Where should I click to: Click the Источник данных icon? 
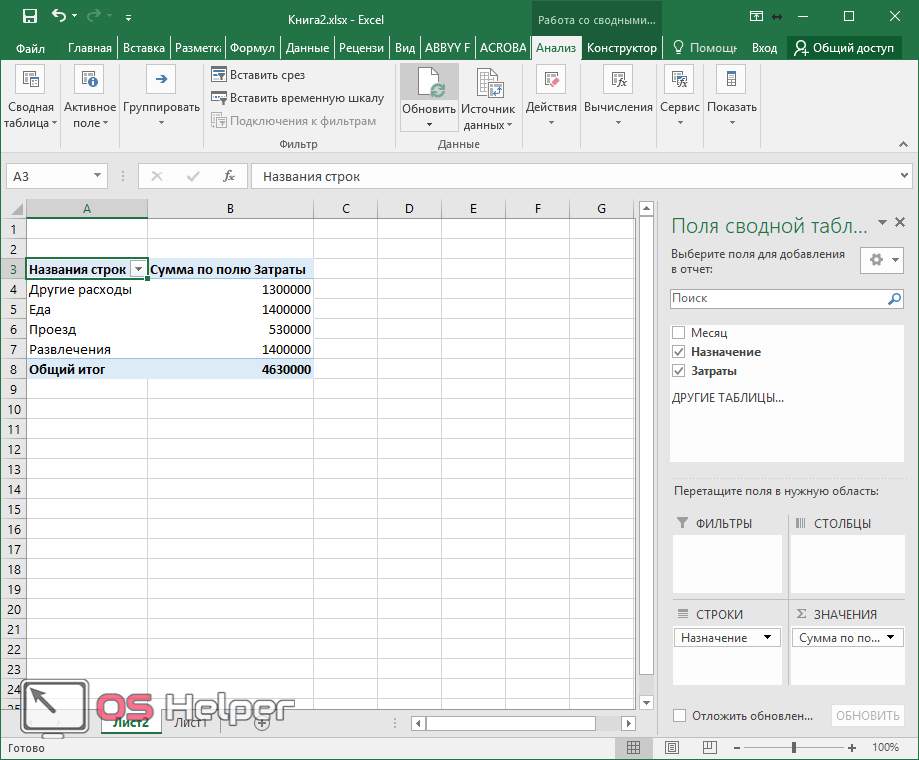pos(488,84)
